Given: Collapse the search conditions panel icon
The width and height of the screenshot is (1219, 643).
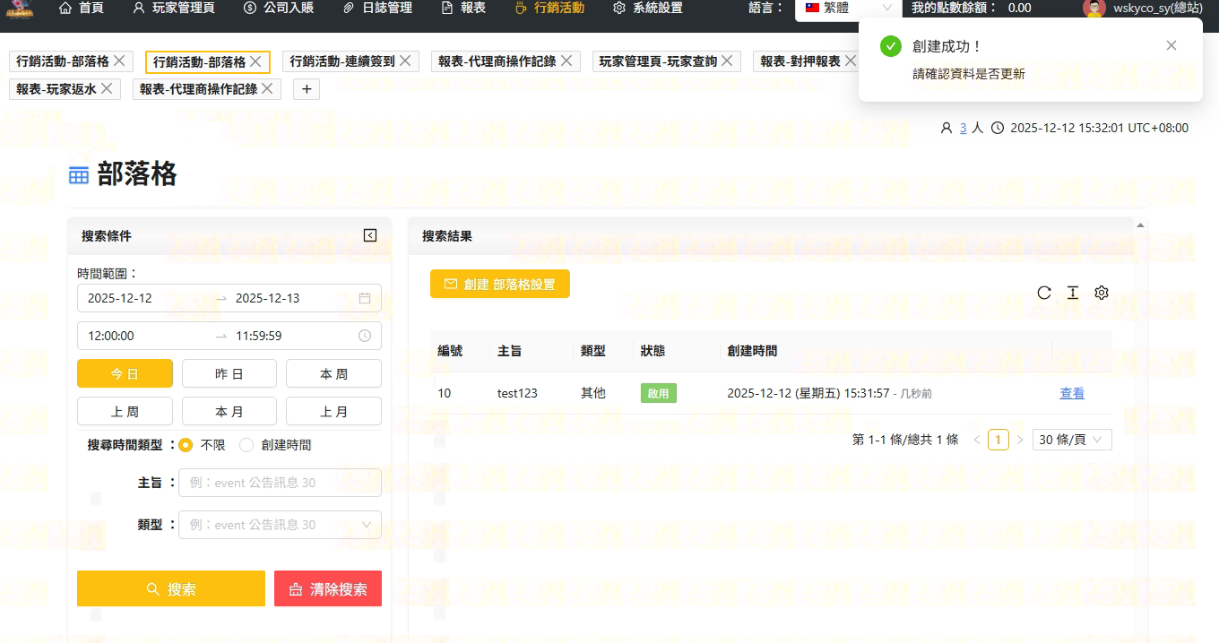Looking at the screenshot, I should pos(370,236).
